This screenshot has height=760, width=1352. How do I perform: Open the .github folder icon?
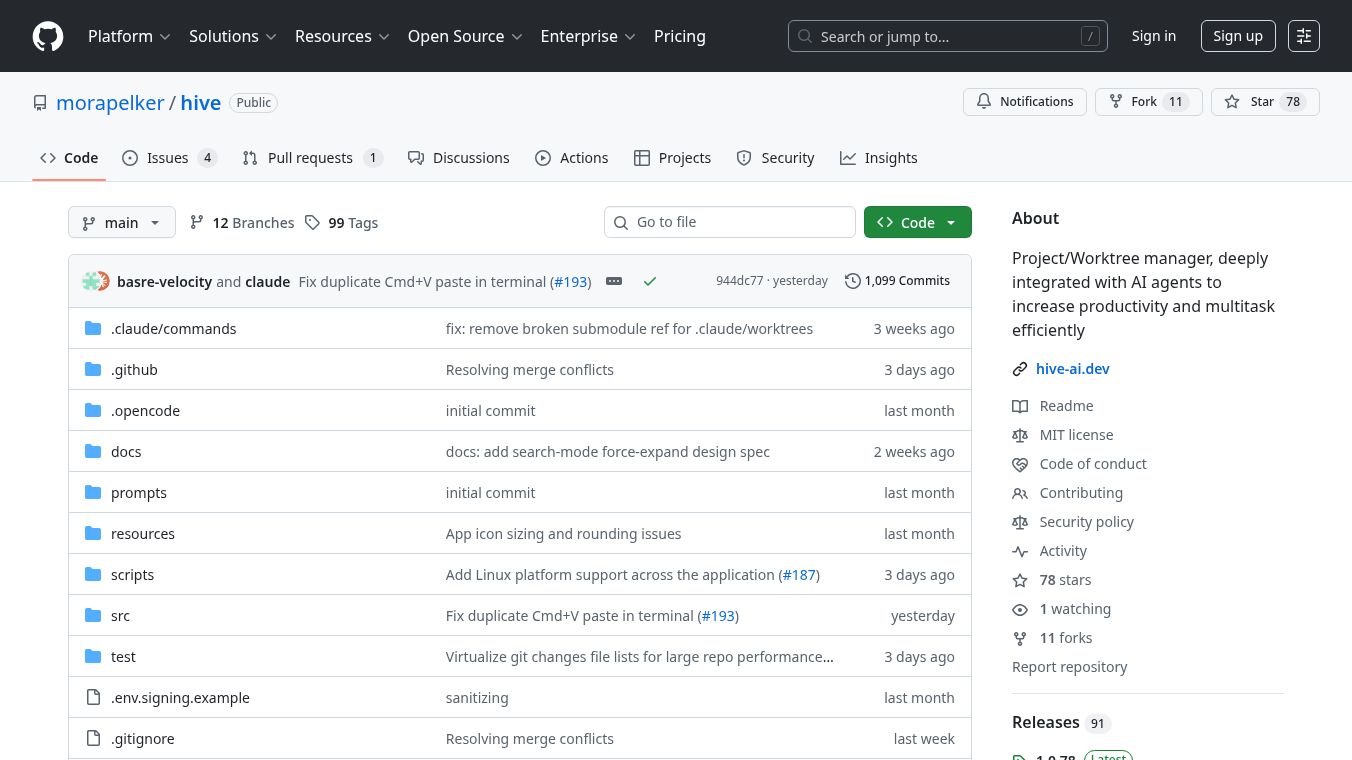coord(93,370)
